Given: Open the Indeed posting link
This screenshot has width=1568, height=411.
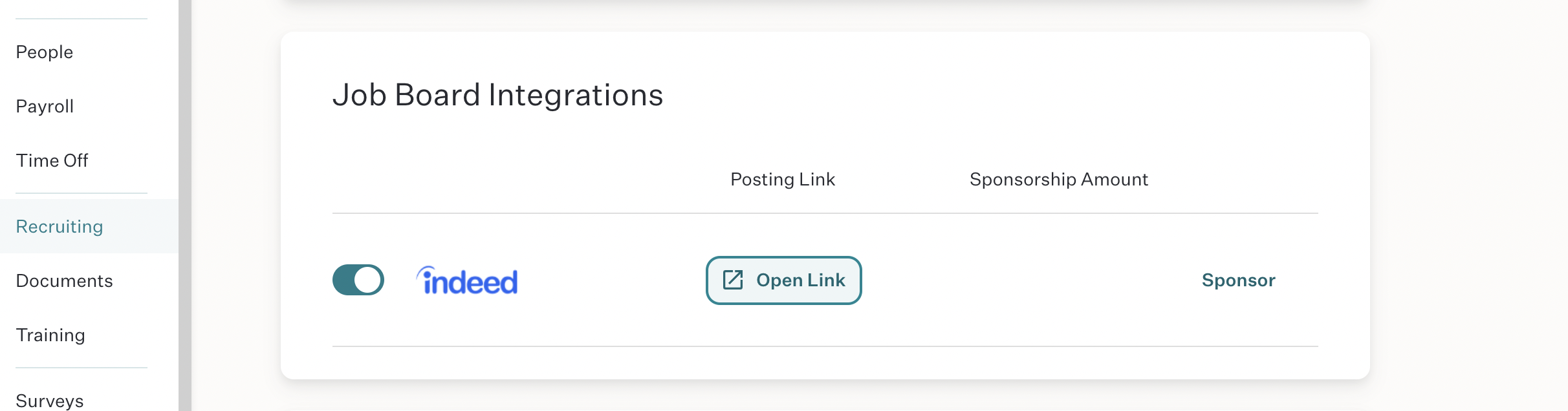Looking at the screenshot, I should 784,280.
